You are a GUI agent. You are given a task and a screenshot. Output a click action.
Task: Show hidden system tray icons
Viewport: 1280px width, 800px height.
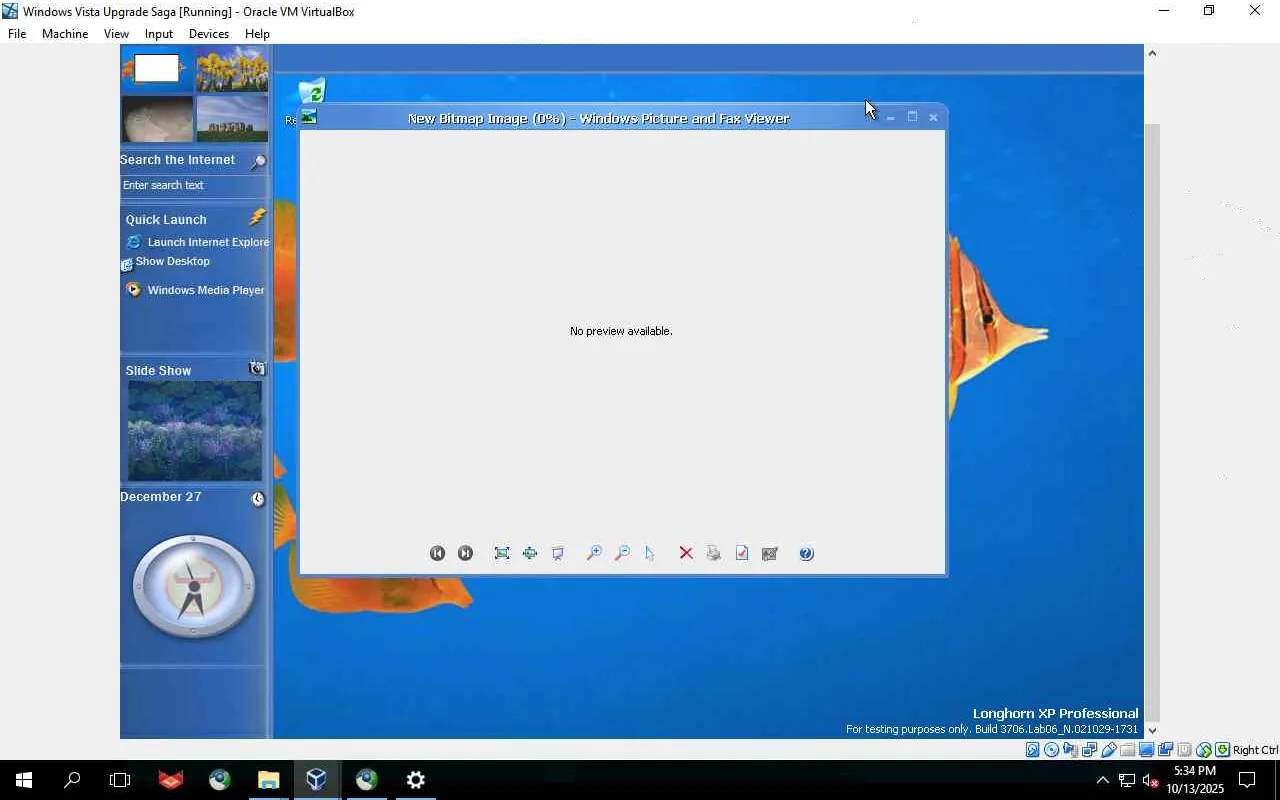[1102, 780]
